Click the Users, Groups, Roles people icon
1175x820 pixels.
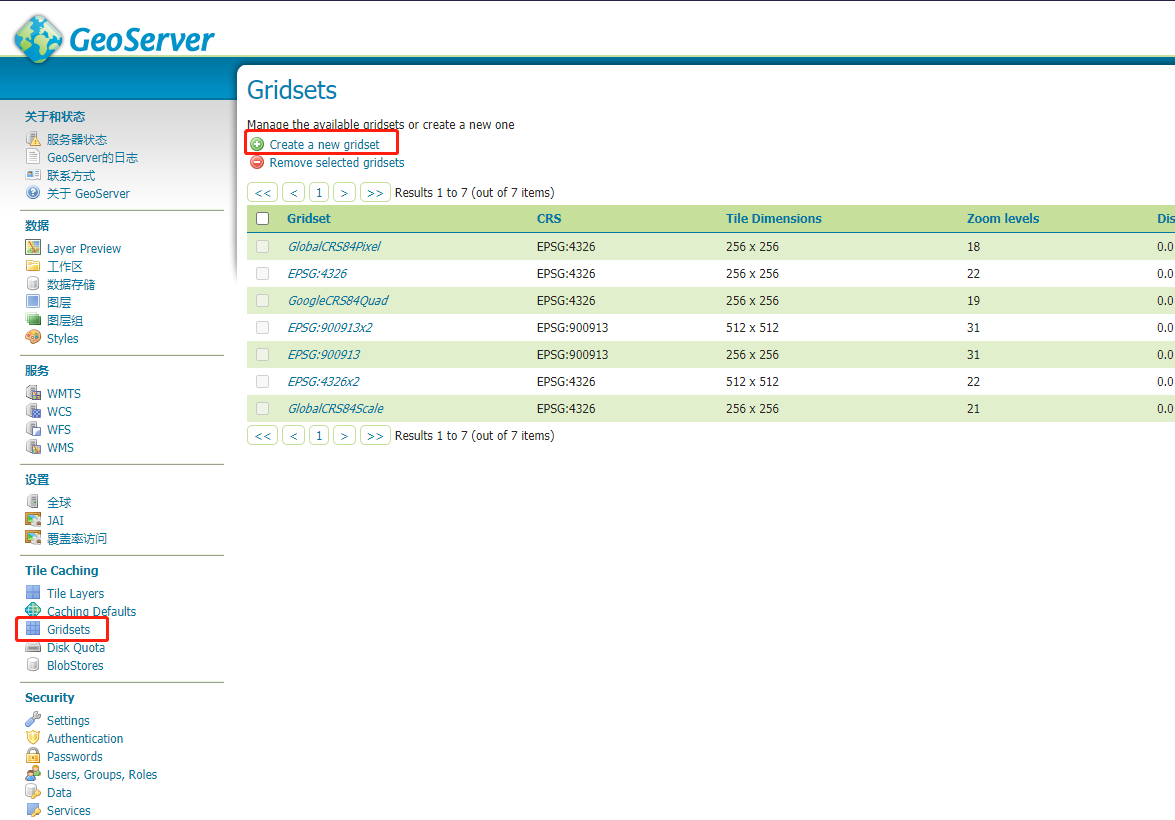(33, 774)
